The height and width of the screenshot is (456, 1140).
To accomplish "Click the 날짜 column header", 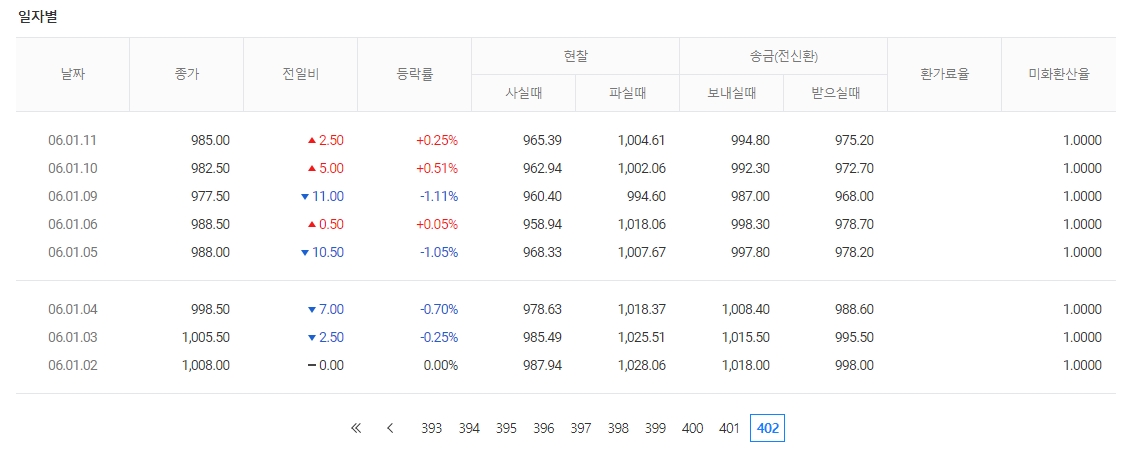I will (73, 74).
